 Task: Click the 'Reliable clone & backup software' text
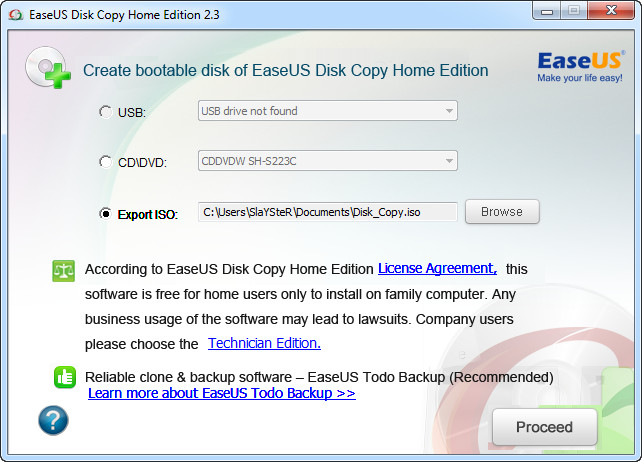click(188, 377)
